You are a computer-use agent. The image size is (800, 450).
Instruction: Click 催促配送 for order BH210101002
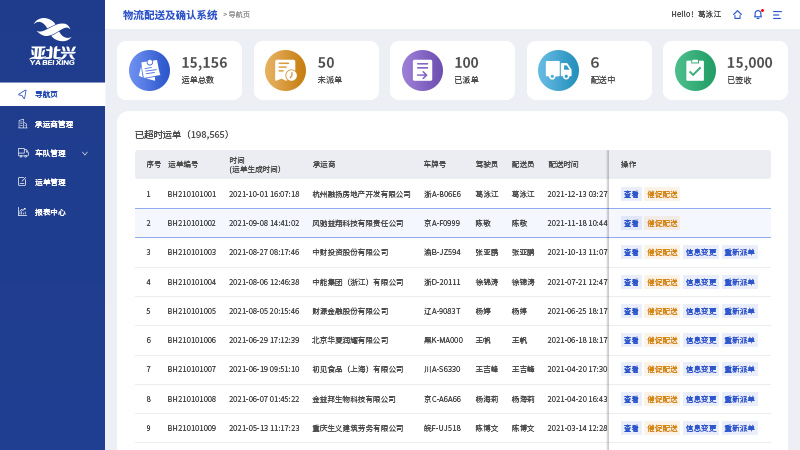(x=662, y=223)
